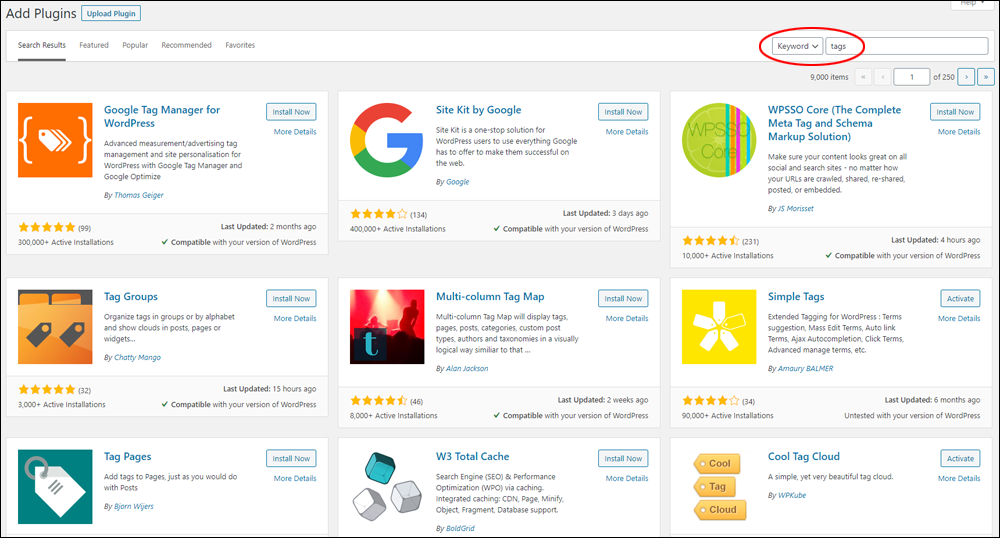
Task: Visit author WPKube's link
Action: coord(791,496)
